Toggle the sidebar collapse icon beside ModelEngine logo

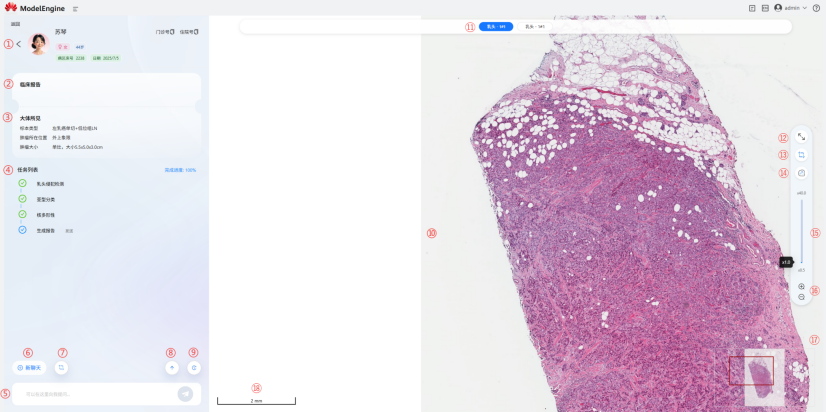tap(76, 8)
